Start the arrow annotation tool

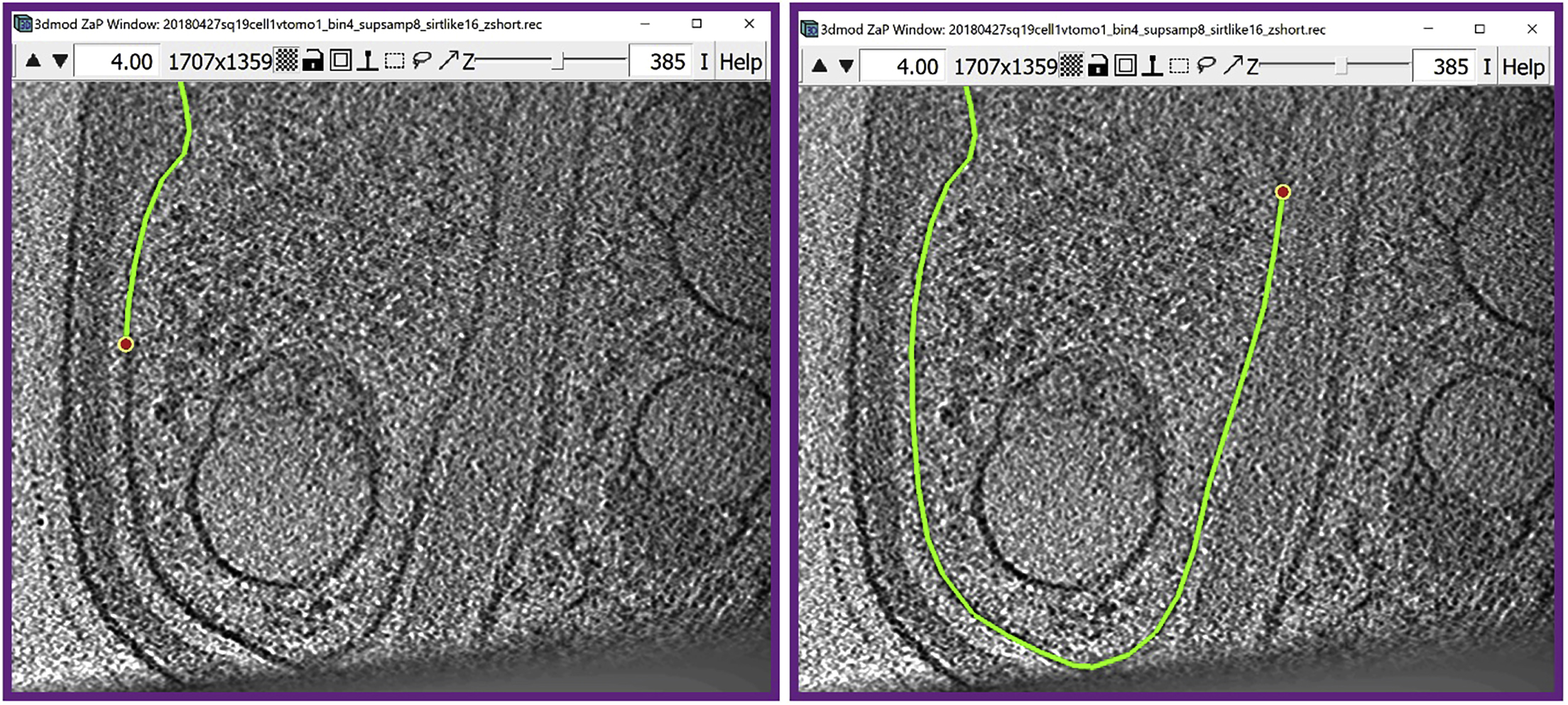(x=452, y=60)
